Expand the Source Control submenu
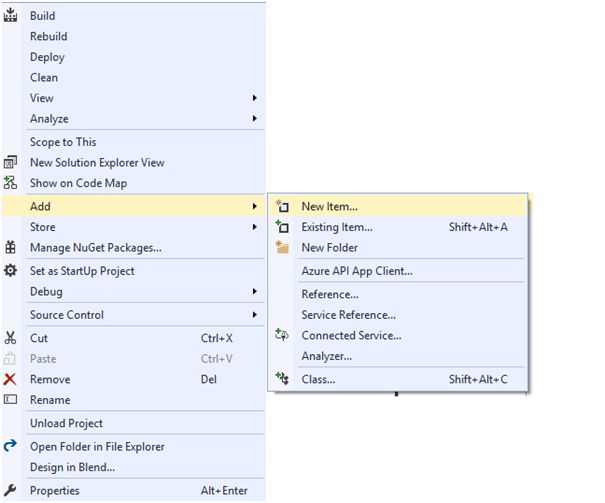This screenshot has width=605, height=503. (x=255, y=315)
